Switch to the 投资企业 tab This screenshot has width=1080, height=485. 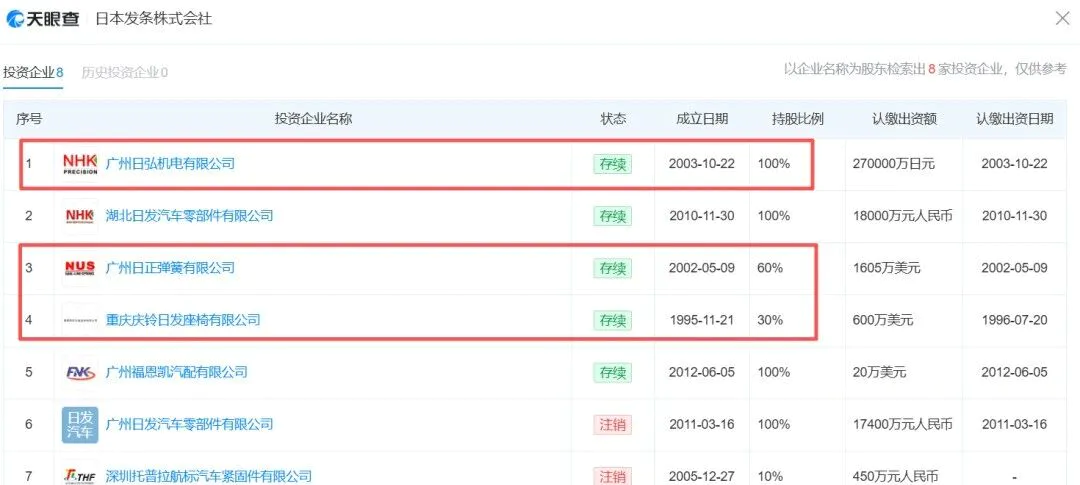coord(33,72)
